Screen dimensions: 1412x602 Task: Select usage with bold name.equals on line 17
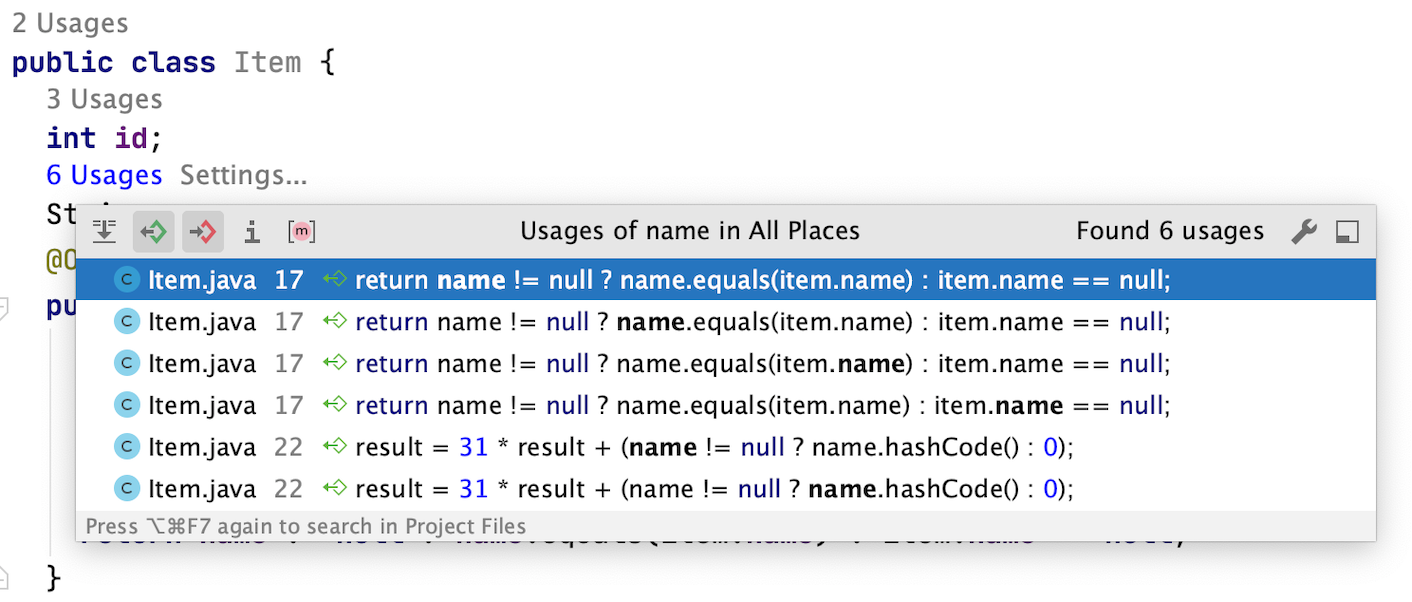[x=726, y=322]
